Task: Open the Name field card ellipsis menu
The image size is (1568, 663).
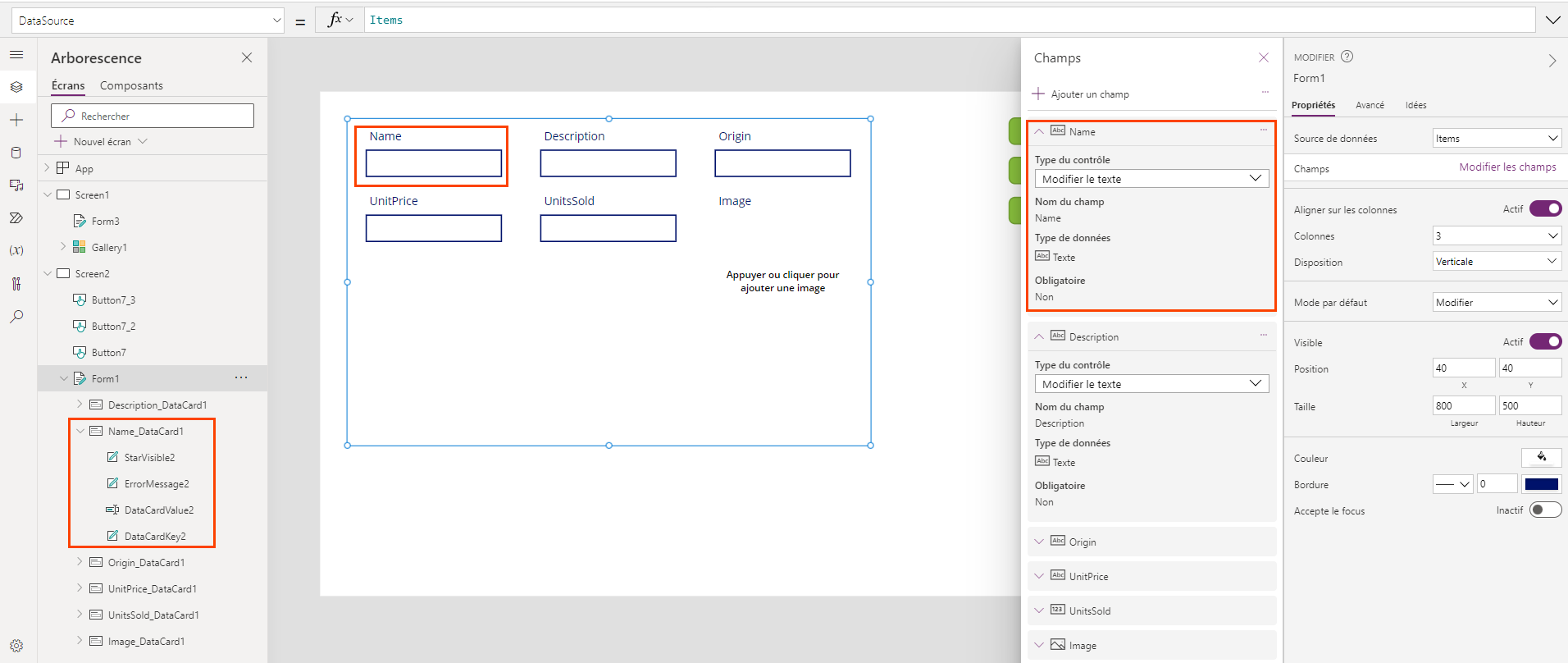Action: point(1264,130)
